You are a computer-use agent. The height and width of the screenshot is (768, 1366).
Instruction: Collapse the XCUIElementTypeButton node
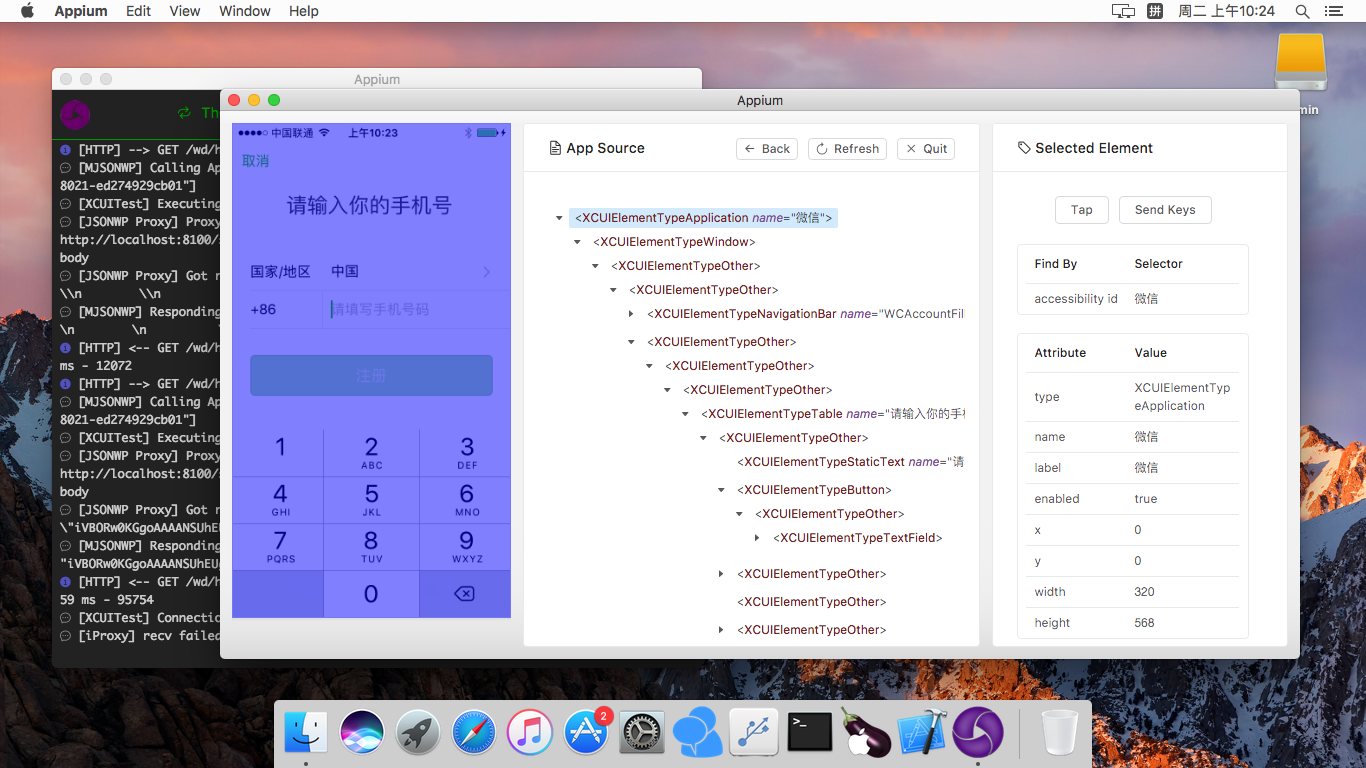tap(721, 490)
